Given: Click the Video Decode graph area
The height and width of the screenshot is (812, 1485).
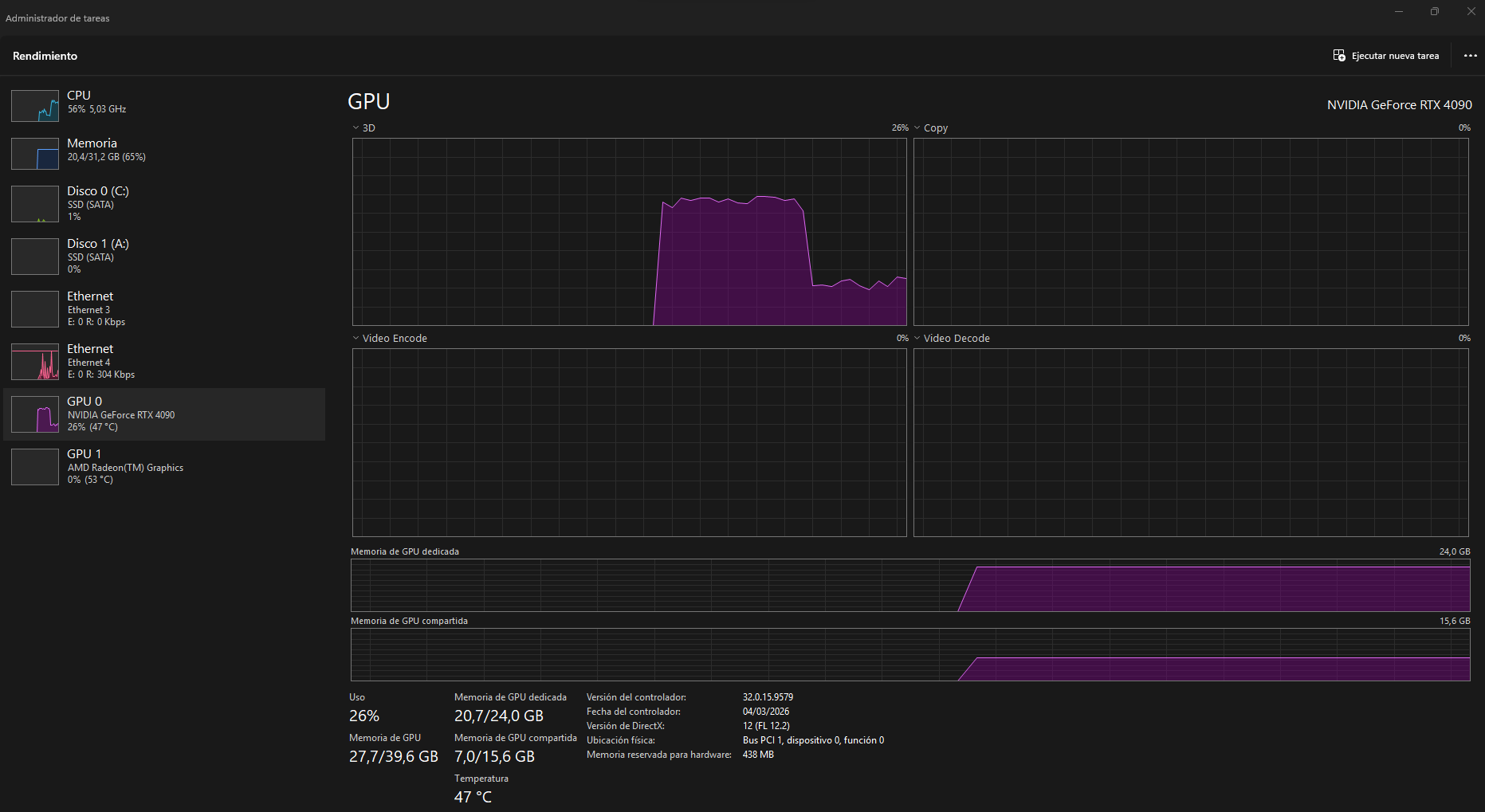Looking at the screenshot, I should pyautogui.click(x=1191, y=443).
